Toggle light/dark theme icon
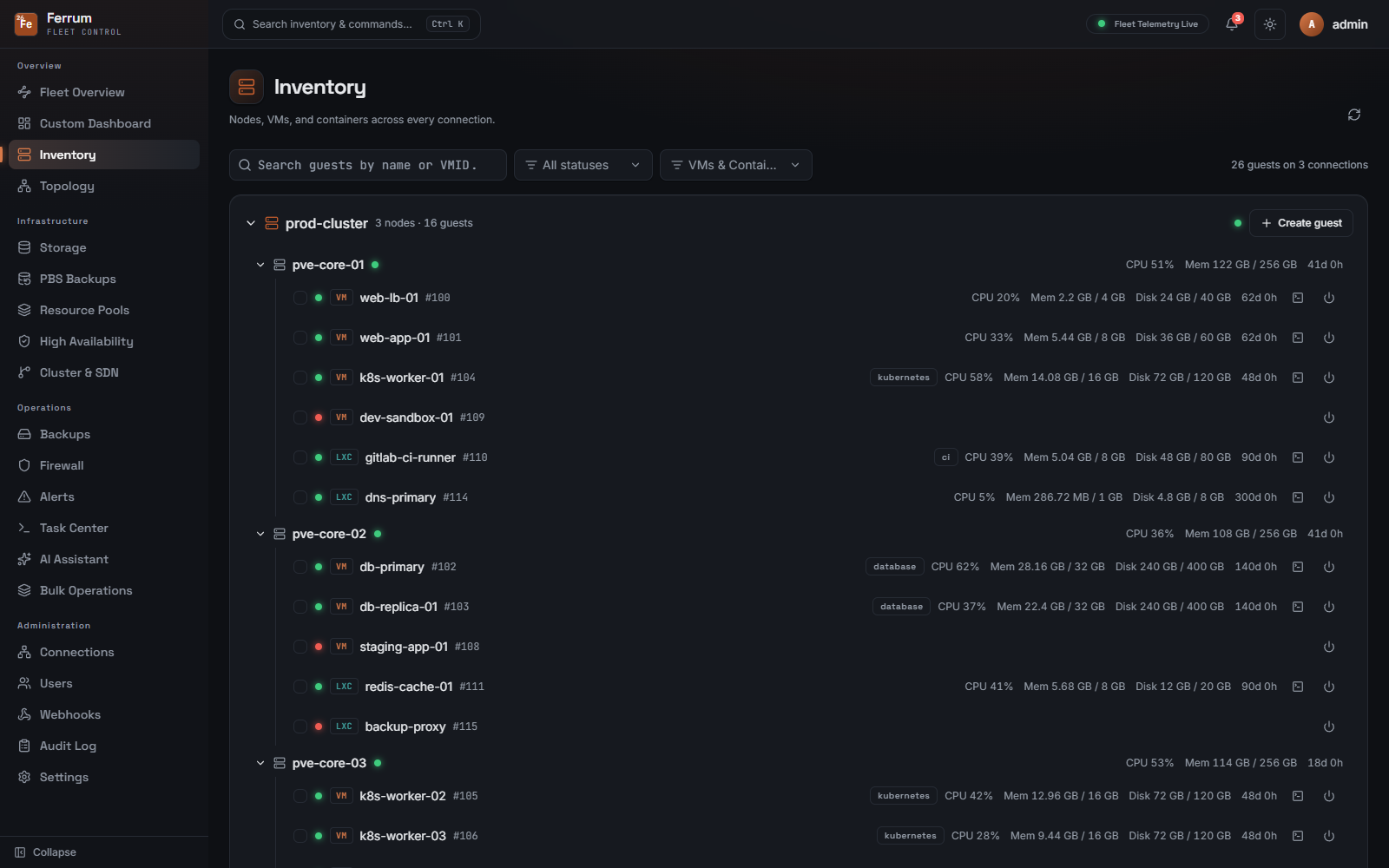Viewport: 1389px width, 868px height. pos(1270,24)
